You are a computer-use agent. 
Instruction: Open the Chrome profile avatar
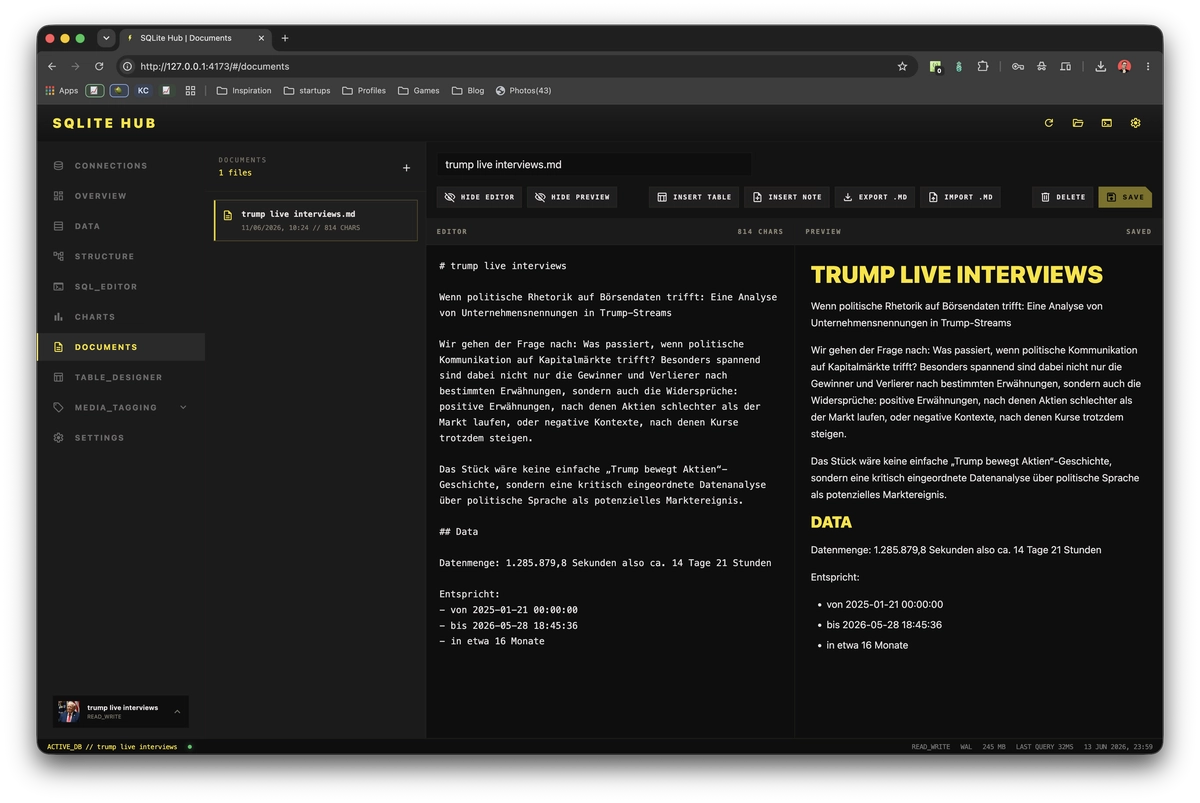click(1124, 66)
